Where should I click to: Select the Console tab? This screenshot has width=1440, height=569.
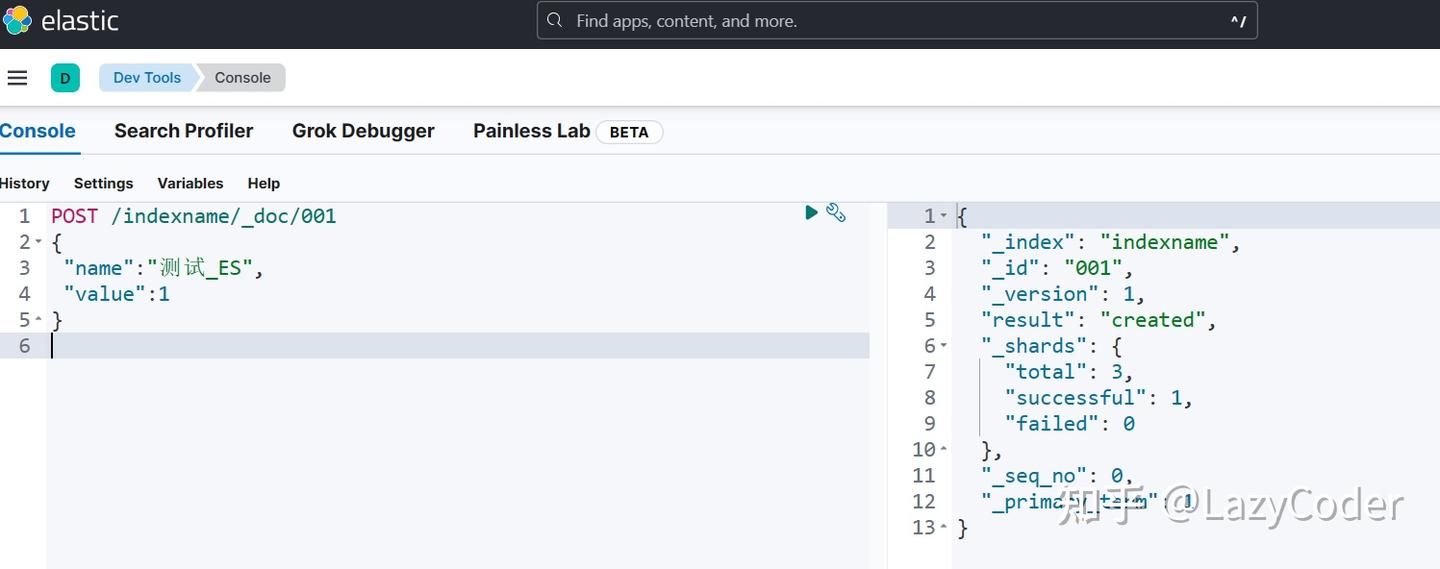click(38, 131)
